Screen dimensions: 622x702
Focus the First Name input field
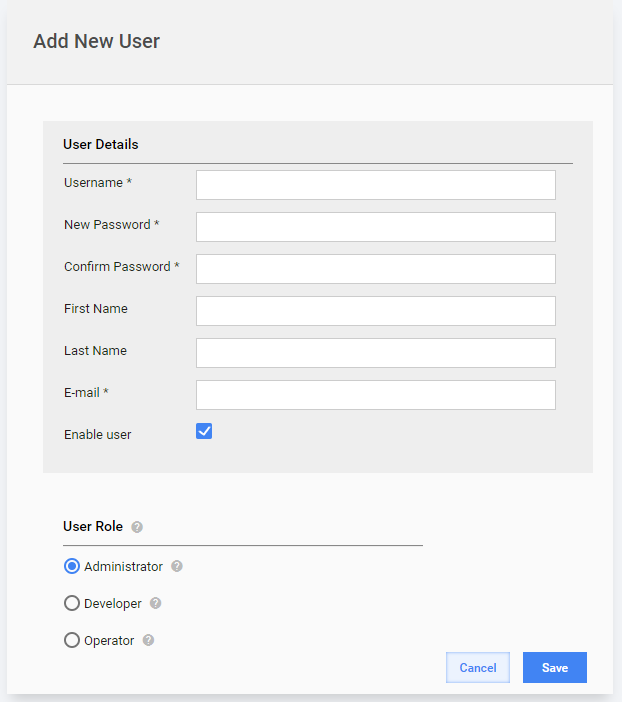(x=376, y=311)
